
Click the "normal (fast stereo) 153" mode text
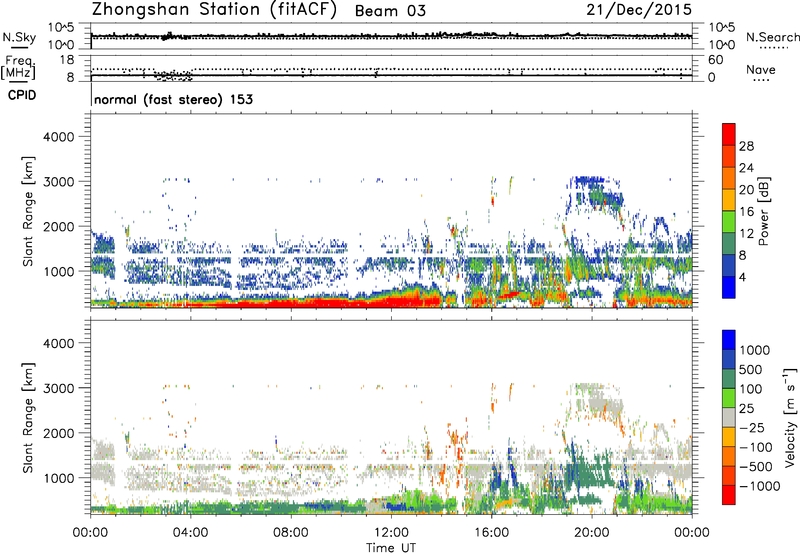pos(173,99)
